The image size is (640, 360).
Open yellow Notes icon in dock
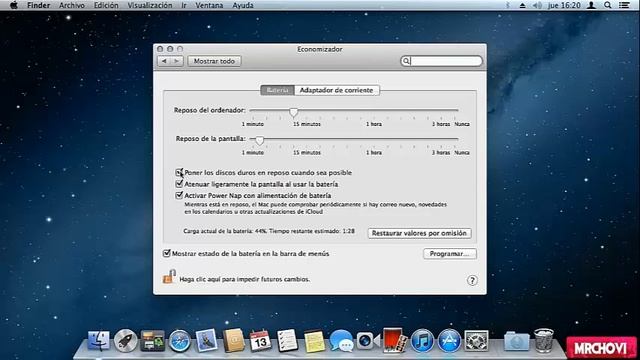coord(314,341)
